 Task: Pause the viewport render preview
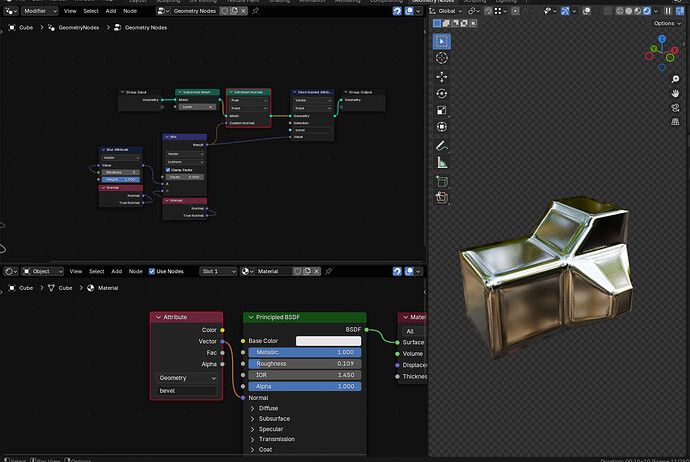click(x=668, y=11)
